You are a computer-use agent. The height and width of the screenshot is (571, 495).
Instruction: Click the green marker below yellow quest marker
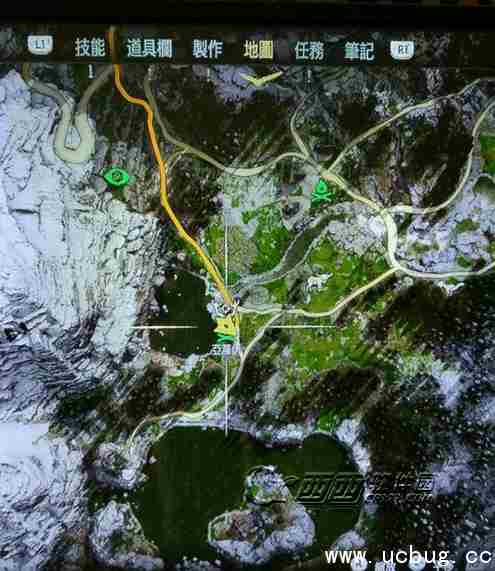click(x=223, y=338)
